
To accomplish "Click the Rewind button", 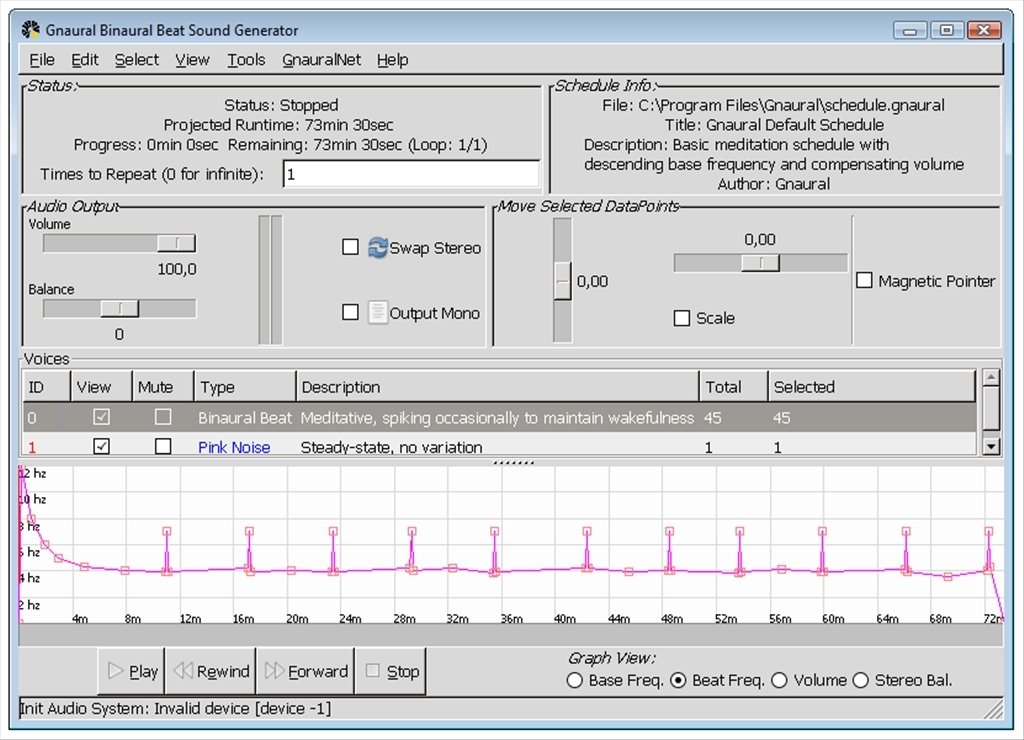I will 211,671.
